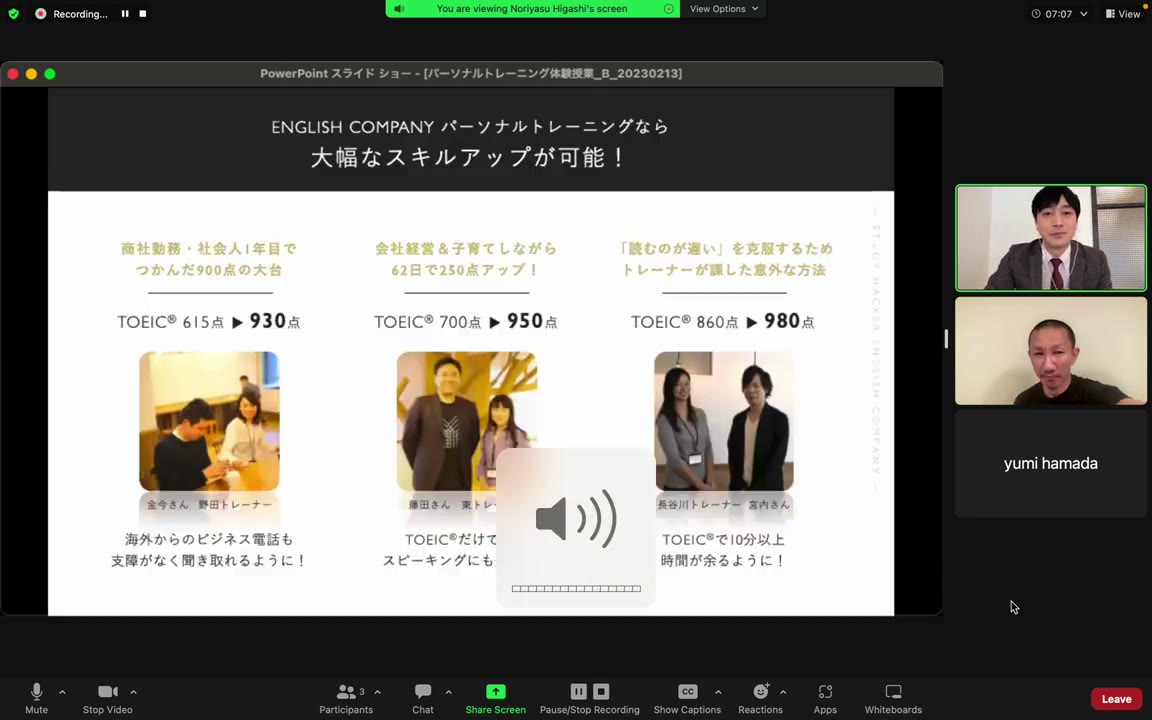Click the green Share Screen button
1152x720 pixels.
(x=496, y=699)
